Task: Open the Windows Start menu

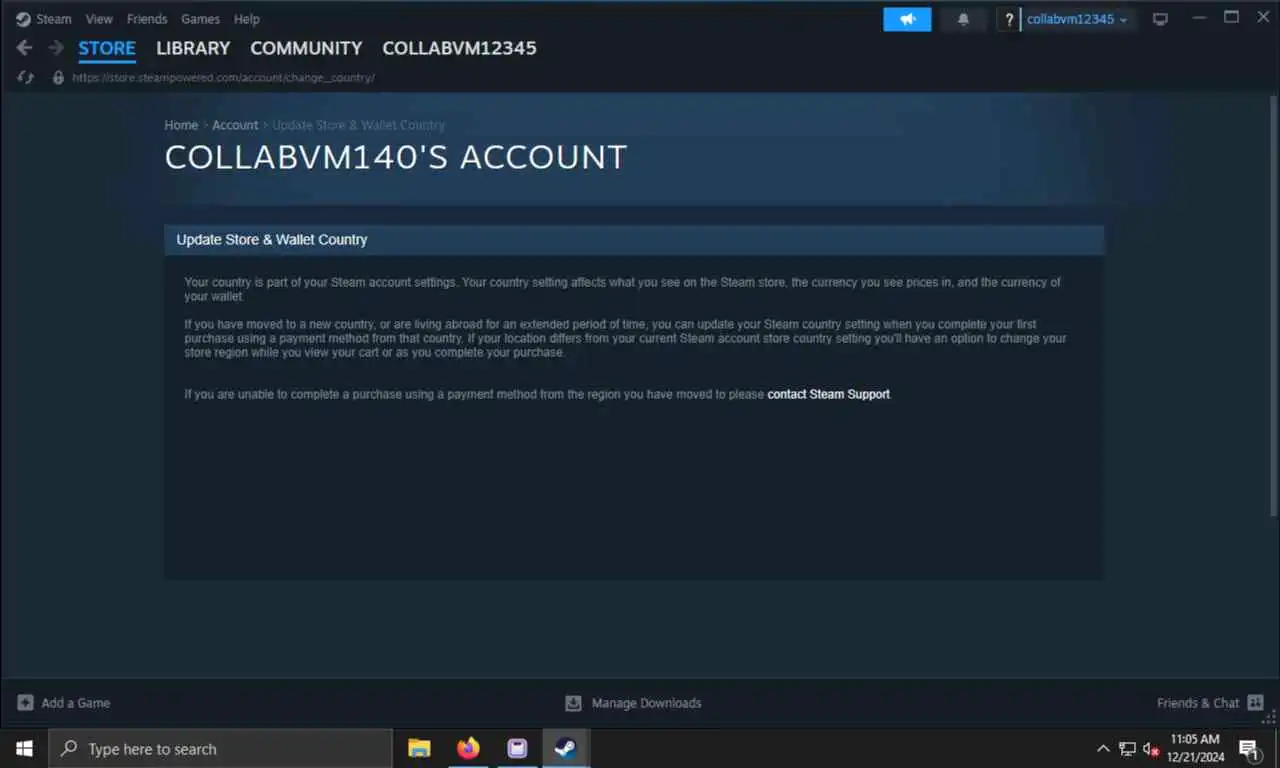Action: click(24, 748)
